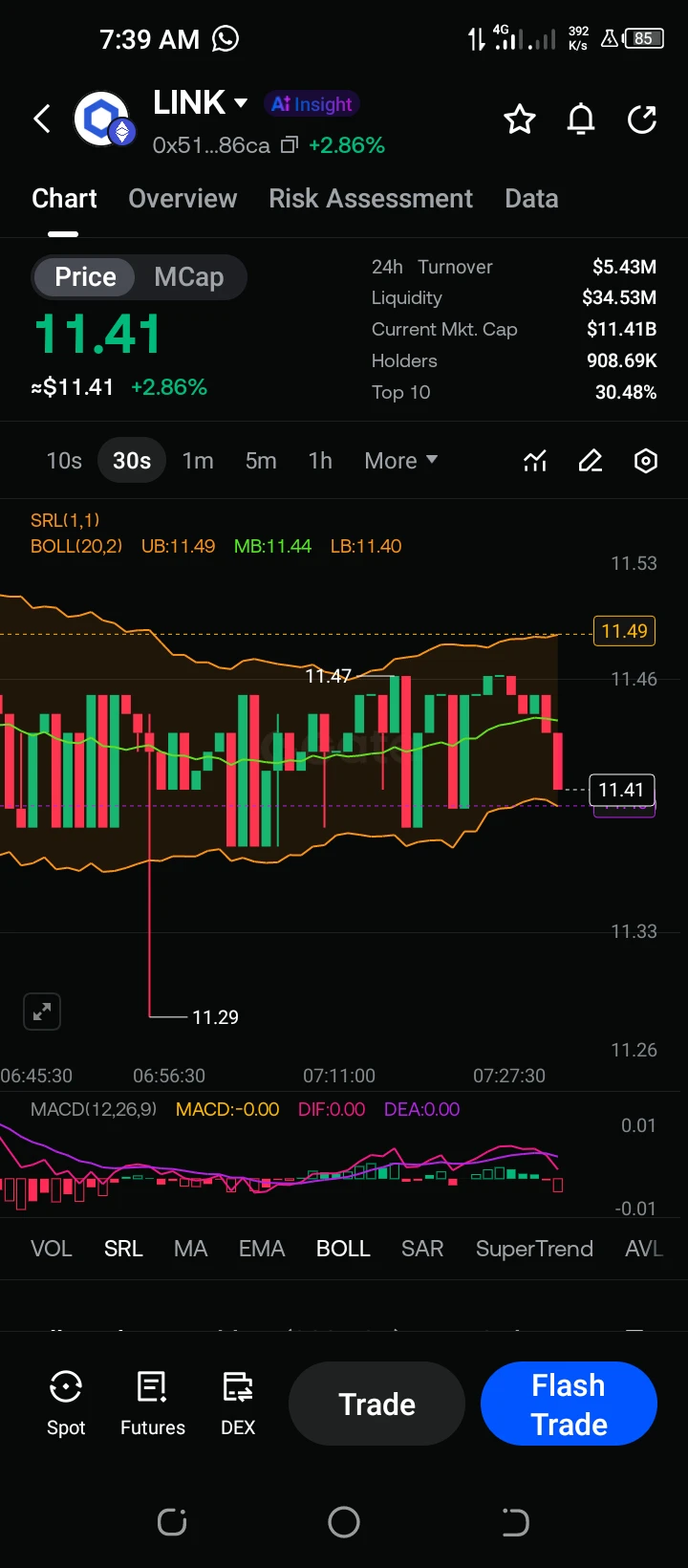The image size is (688, 1568).
Task: Add LINK to favorites with star
Action: [520, 120]
